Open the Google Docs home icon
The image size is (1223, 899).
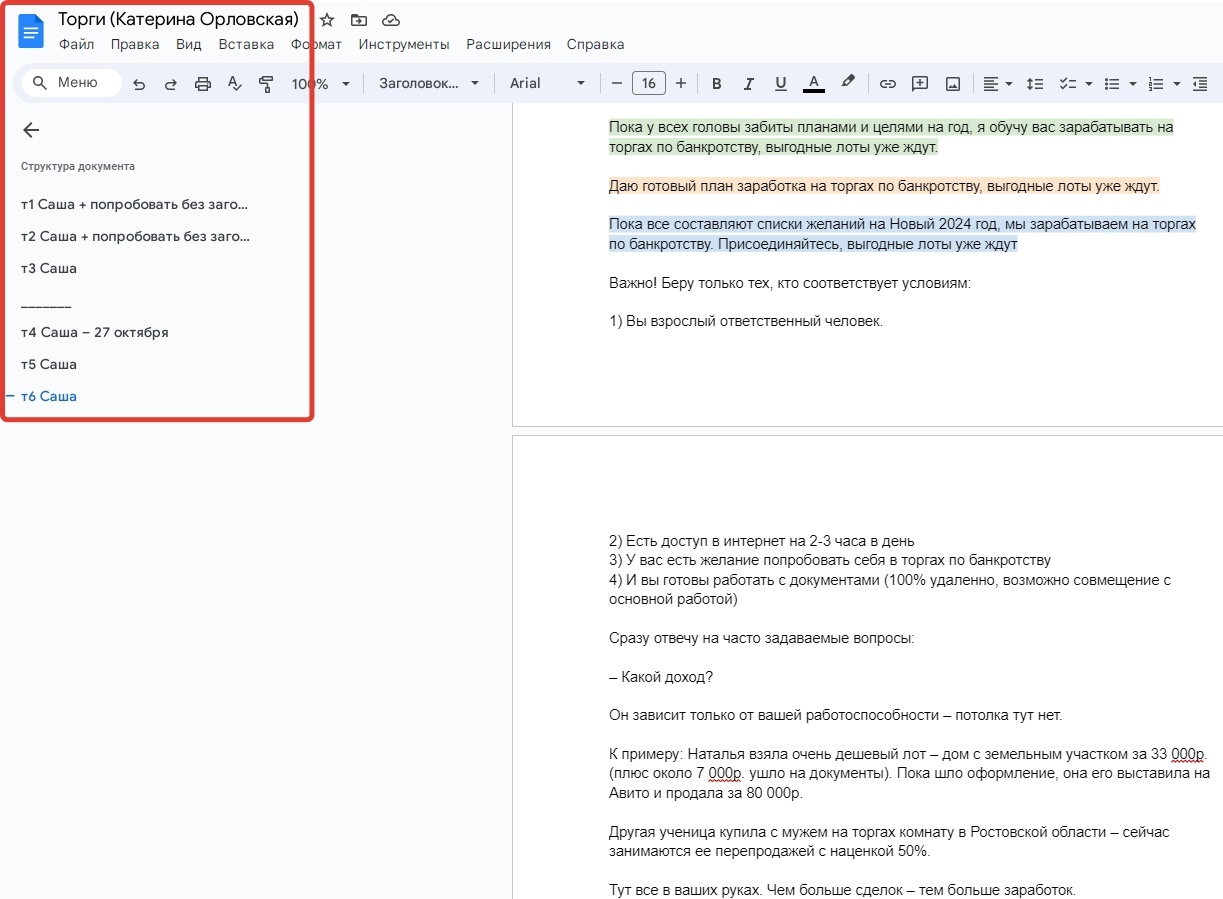[x=31, y=31]
